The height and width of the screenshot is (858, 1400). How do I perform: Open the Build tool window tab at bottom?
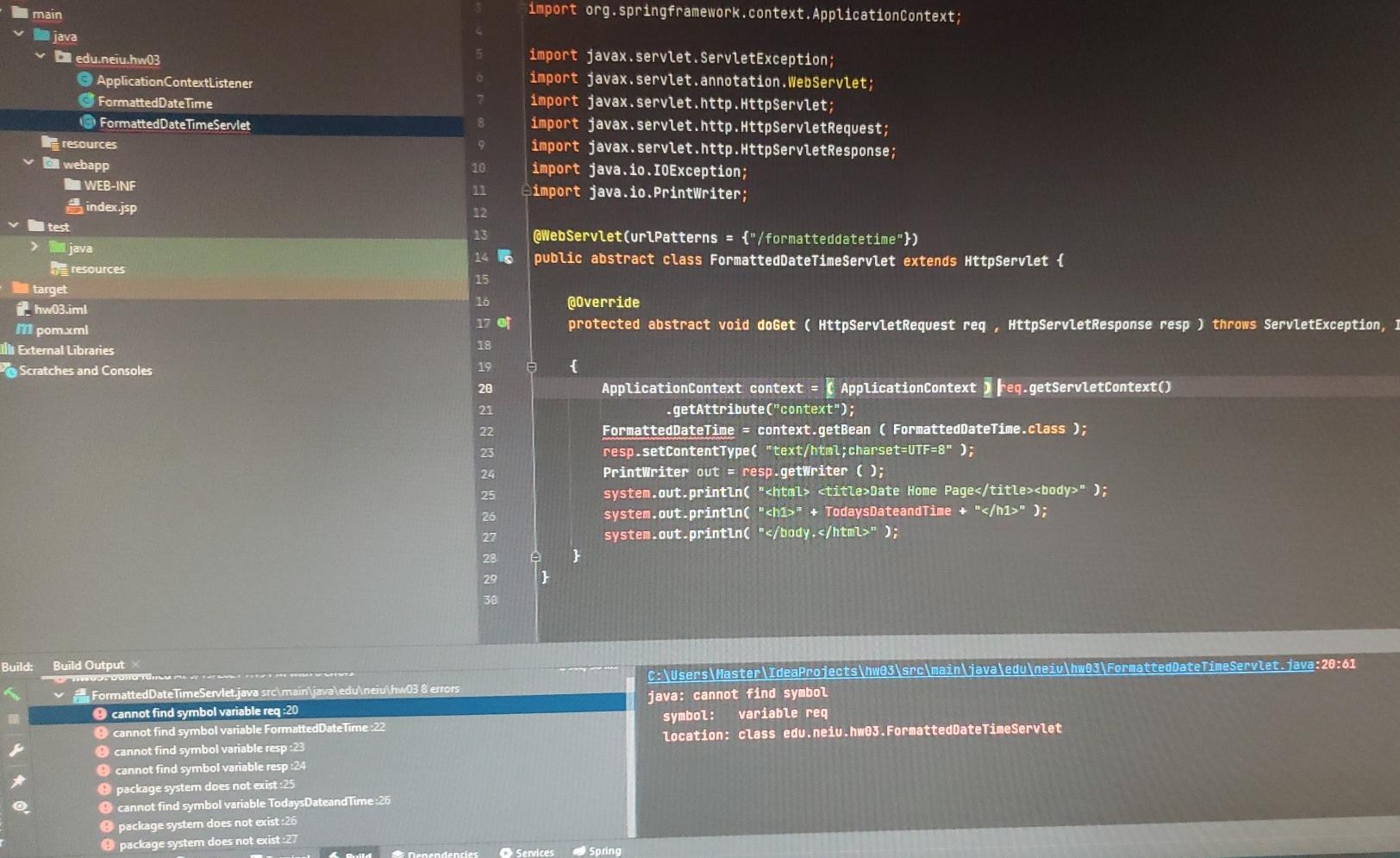350,854
